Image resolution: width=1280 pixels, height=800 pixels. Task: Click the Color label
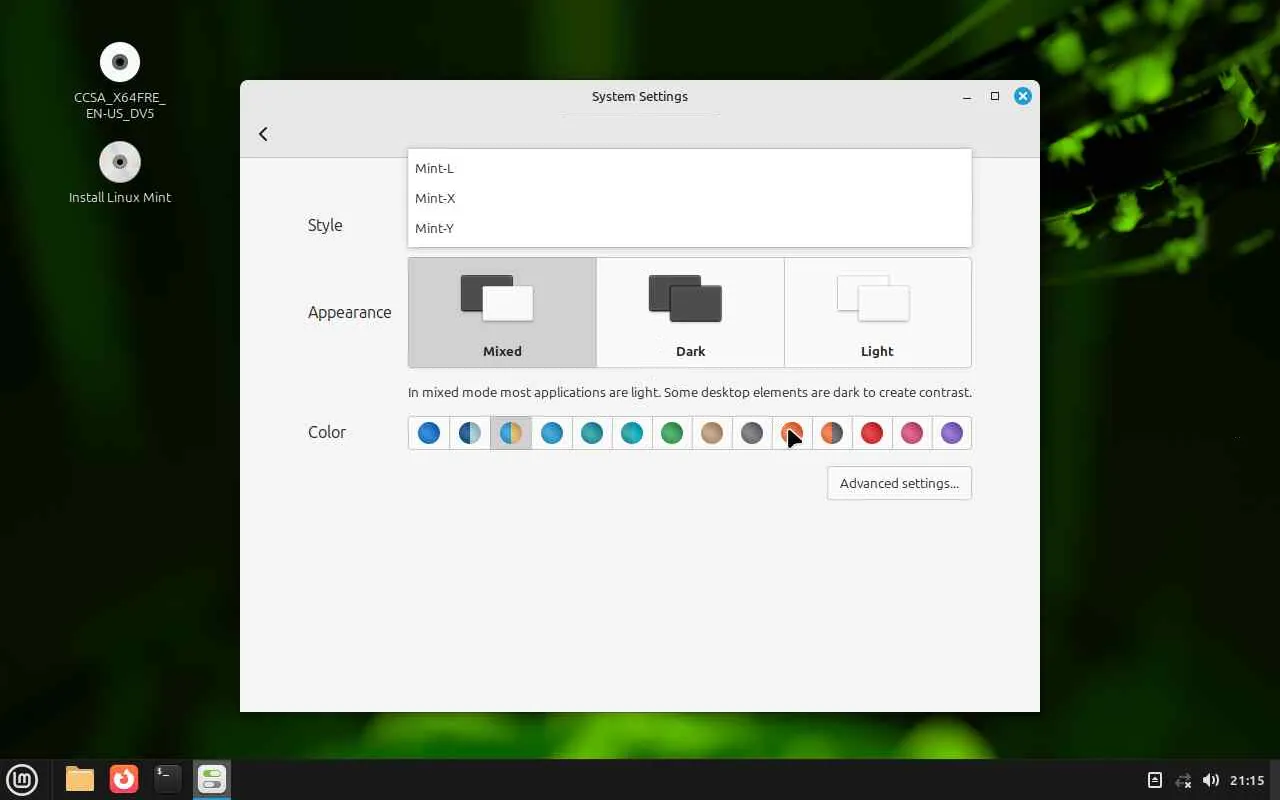[327, 432]
